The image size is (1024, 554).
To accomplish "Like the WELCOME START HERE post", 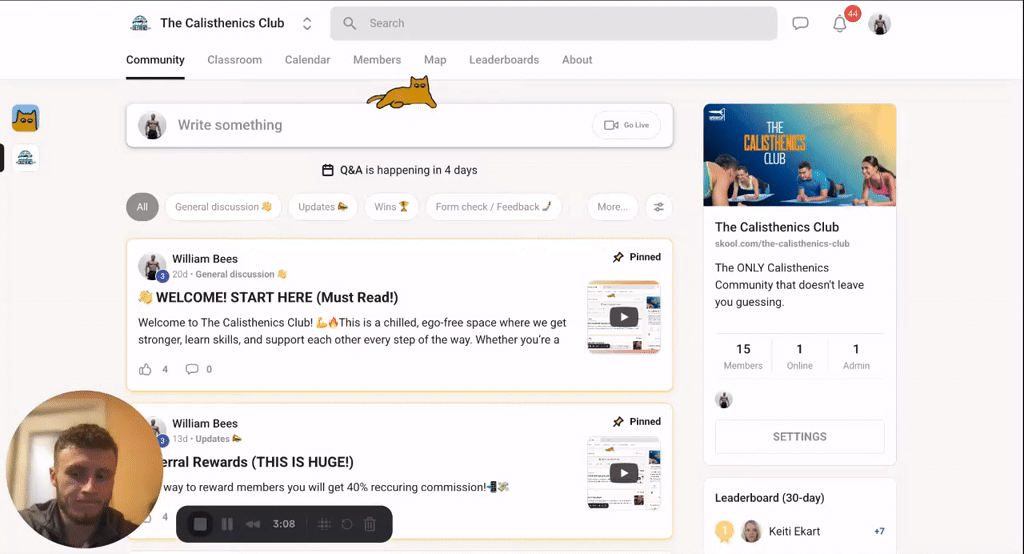I will tap(145, 369).
